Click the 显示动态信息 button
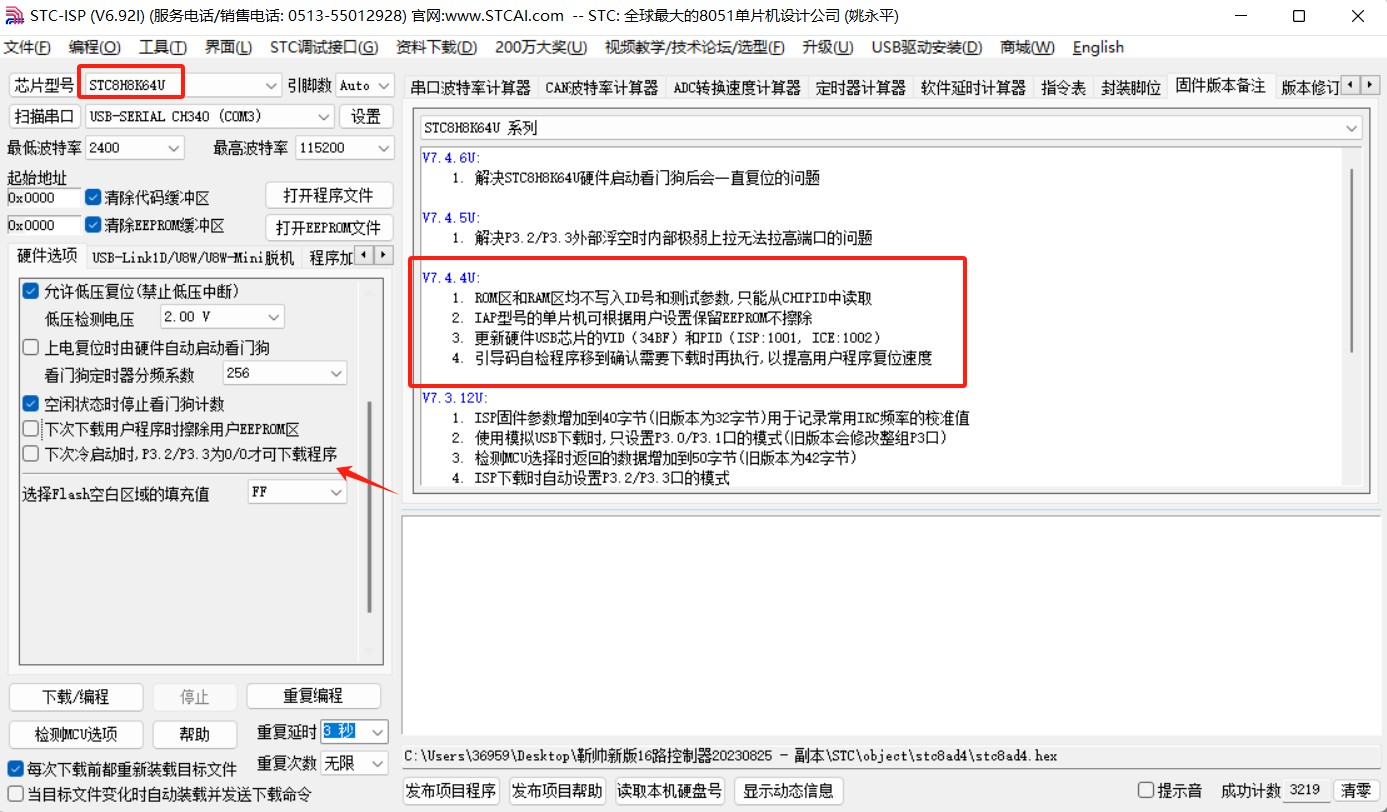The image size is (1387, 812). point(790,790)
